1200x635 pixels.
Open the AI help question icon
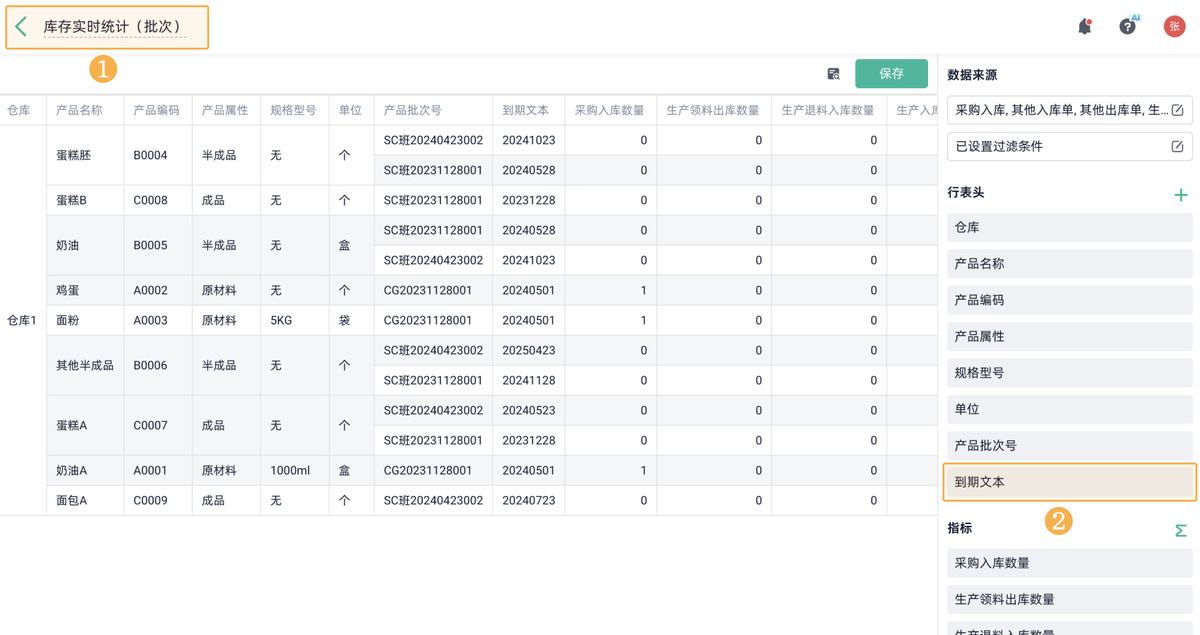pyautogui.click(x=1127, y=27)
